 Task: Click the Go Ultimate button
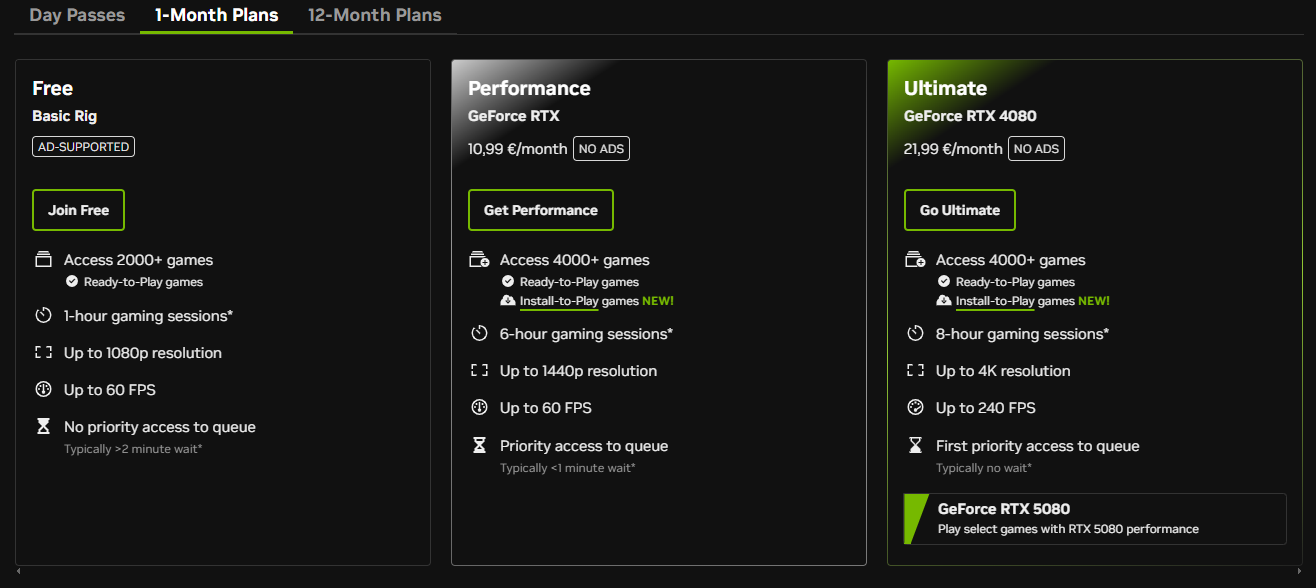click(x=960, y=210)
